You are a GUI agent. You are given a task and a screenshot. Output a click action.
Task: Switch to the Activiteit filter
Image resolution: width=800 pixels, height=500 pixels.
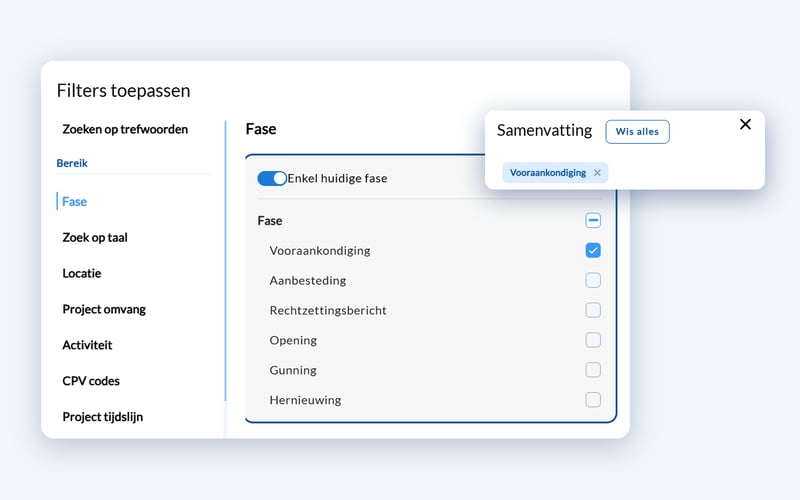pos(87,345)
